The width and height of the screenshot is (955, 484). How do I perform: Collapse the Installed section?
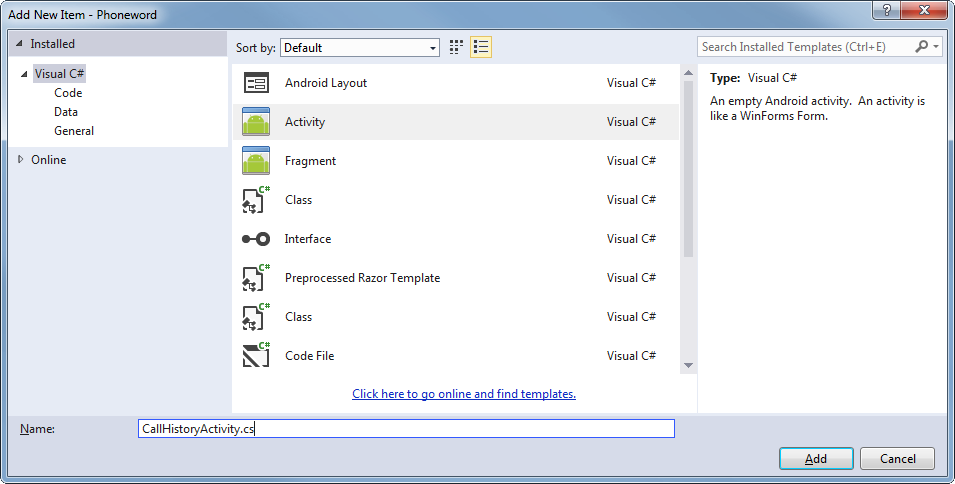click(21, 44)
